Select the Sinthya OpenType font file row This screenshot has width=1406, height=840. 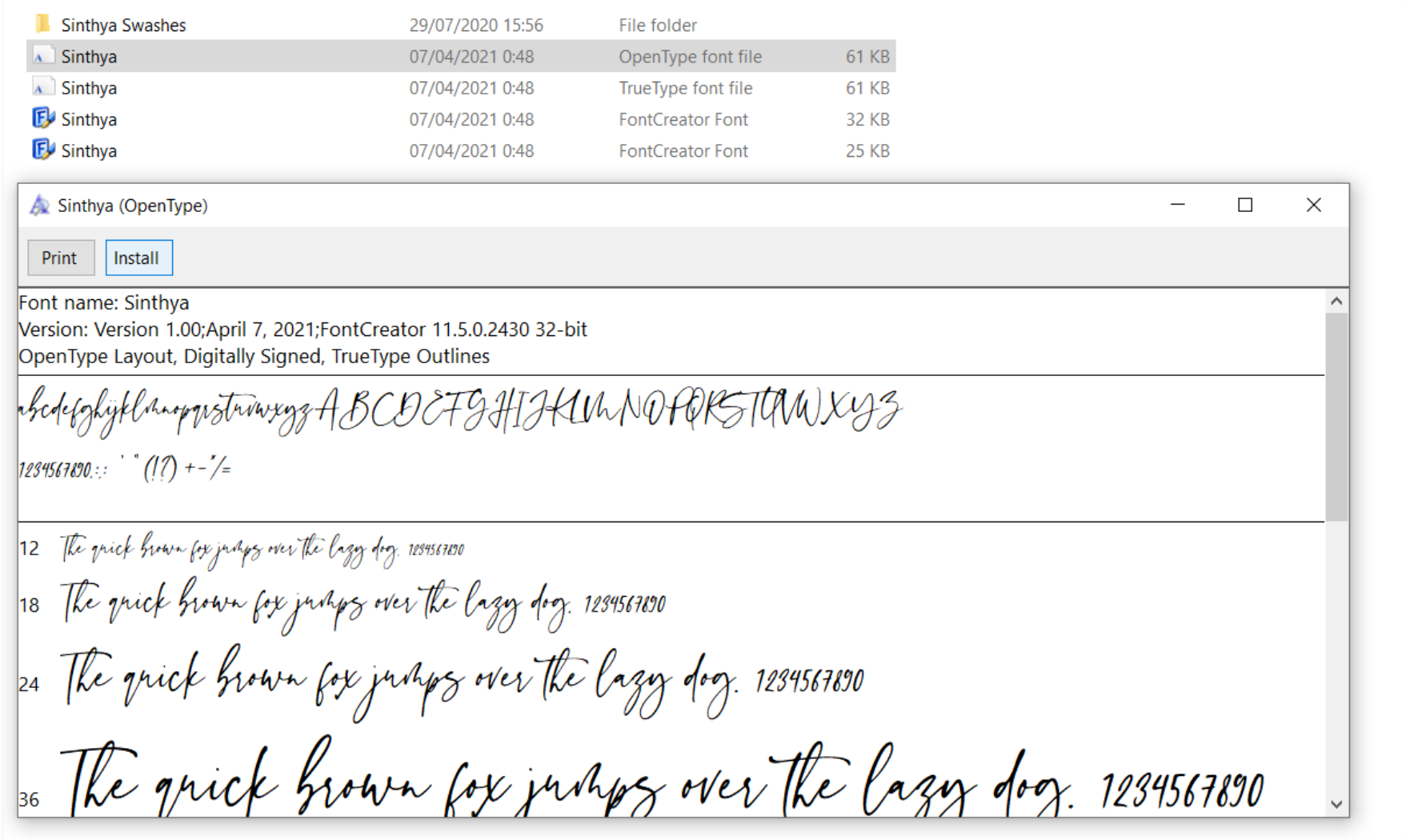[x=461, y=56]
